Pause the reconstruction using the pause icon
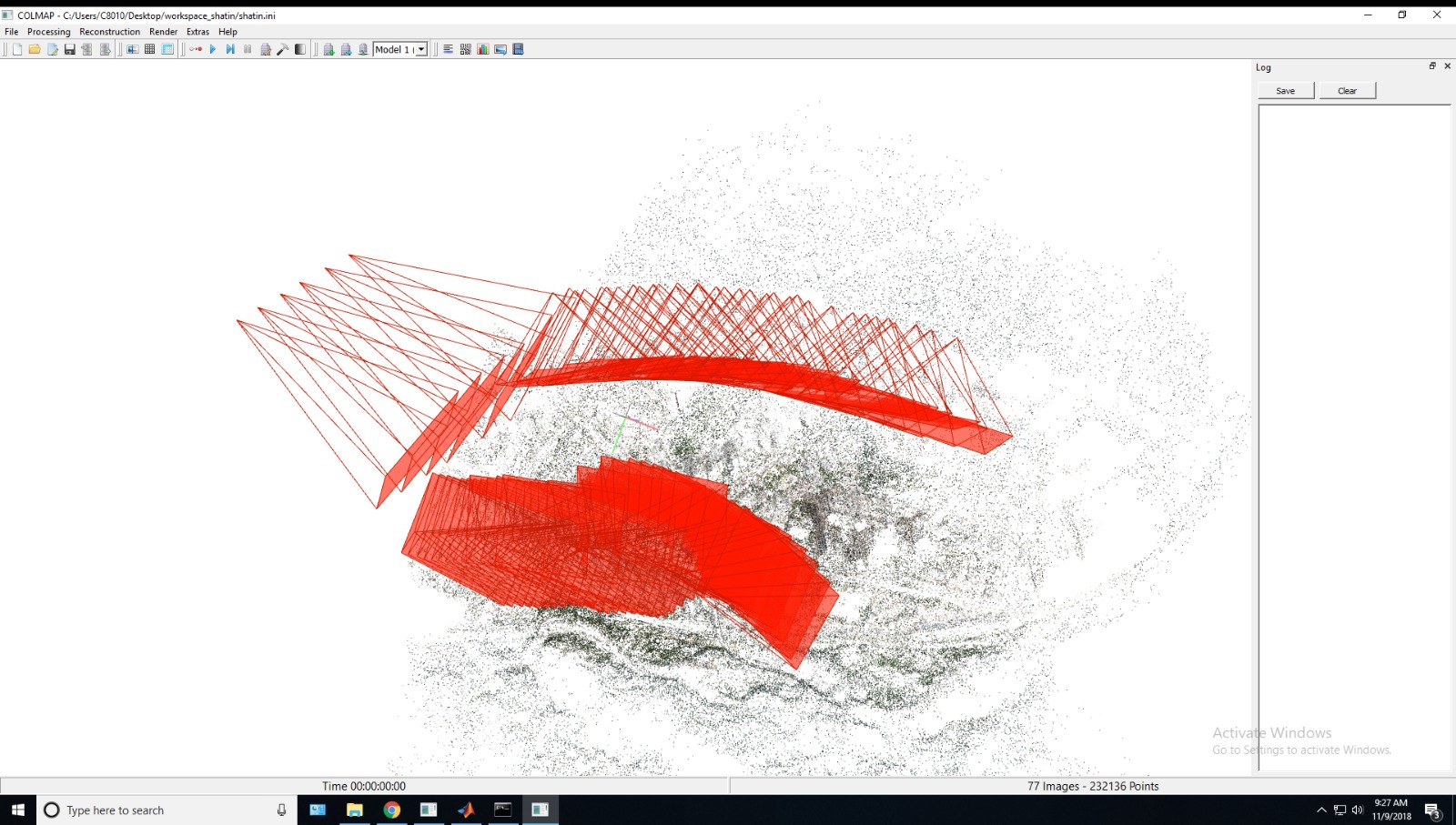 (246, 49)
